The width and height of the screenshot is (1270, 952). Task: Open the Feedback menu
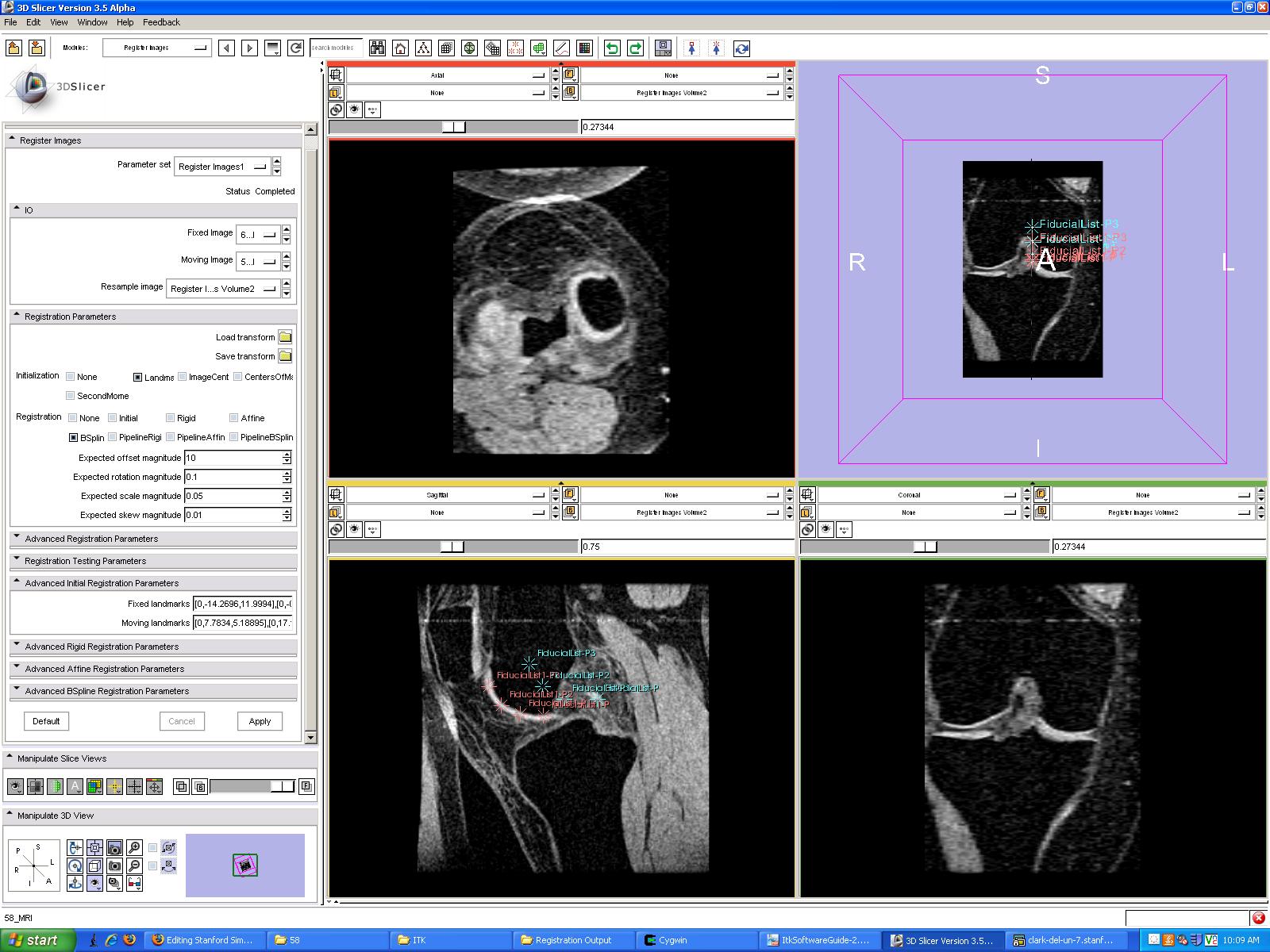[x=161, y=22]
